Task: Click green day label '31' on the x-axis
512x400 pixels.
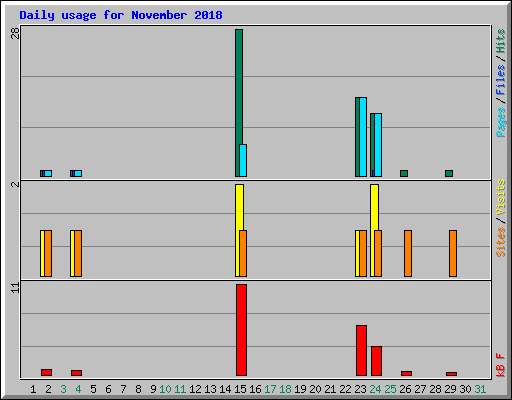Action: coord(480,389)
